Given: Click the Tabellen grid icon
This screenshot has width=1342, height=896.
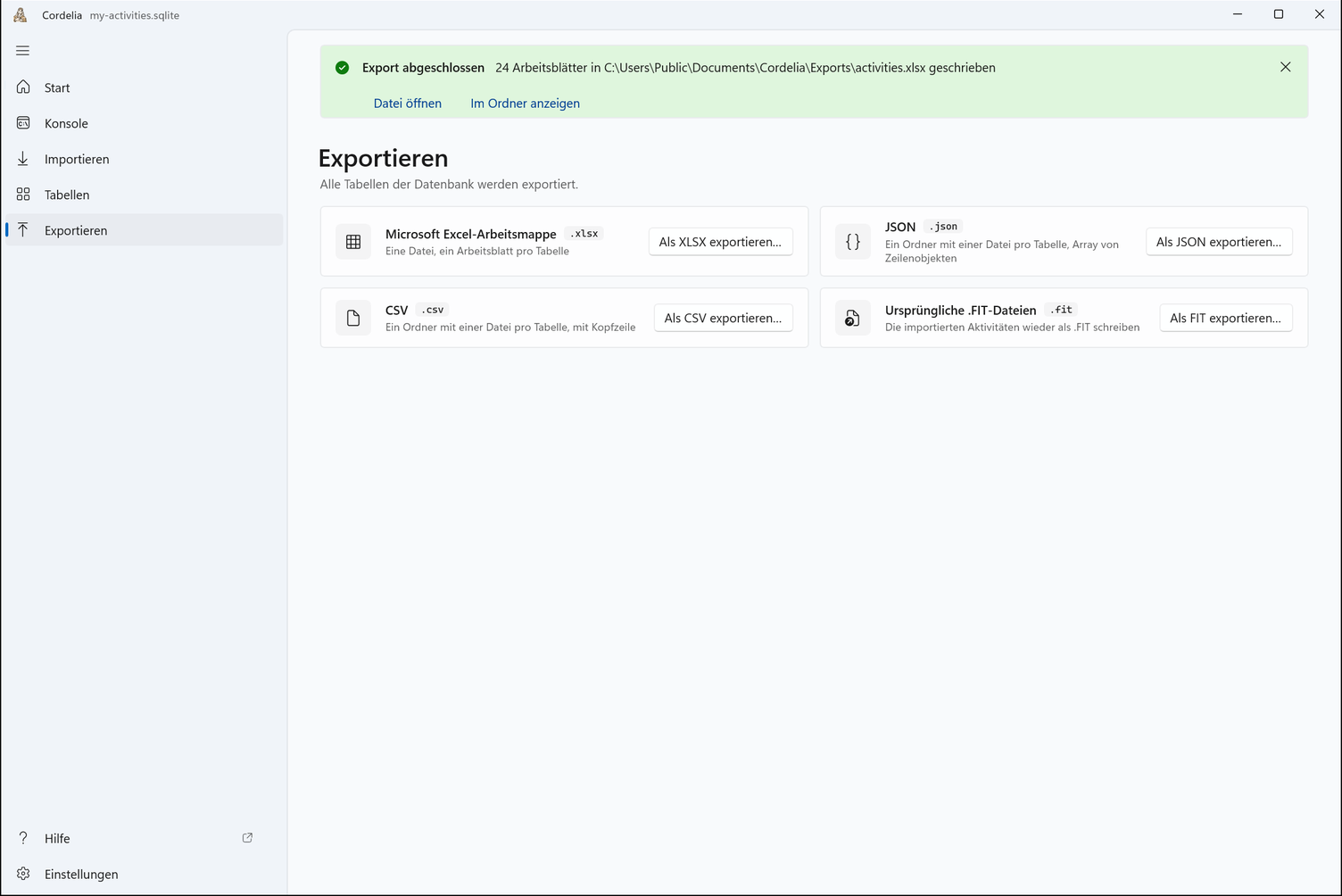Looking at the screenshot, I should coord(23,195).
